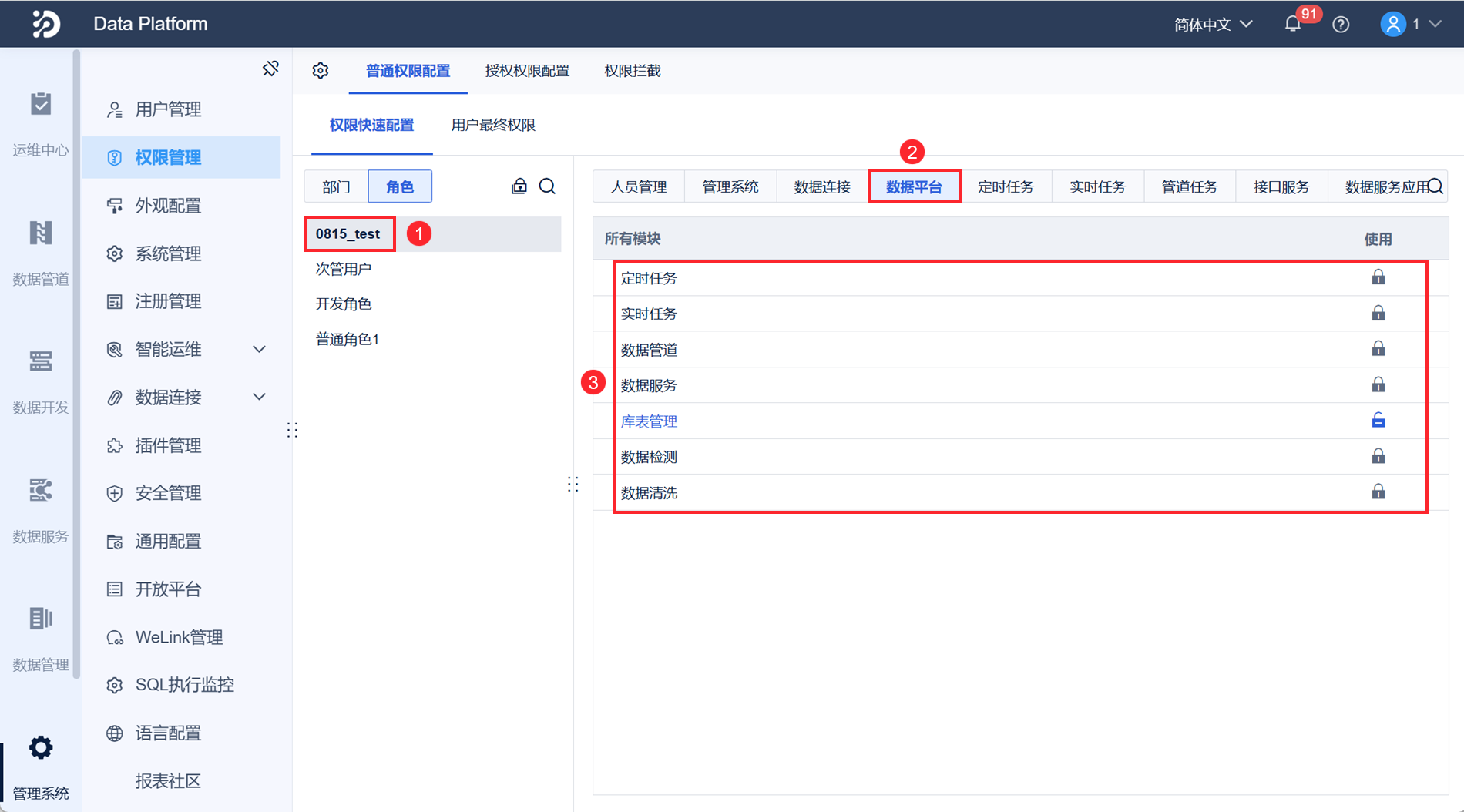This screenshot has height=812, width=1464.
Task: Click the 注册管理 icon
Action: [115, 301]
